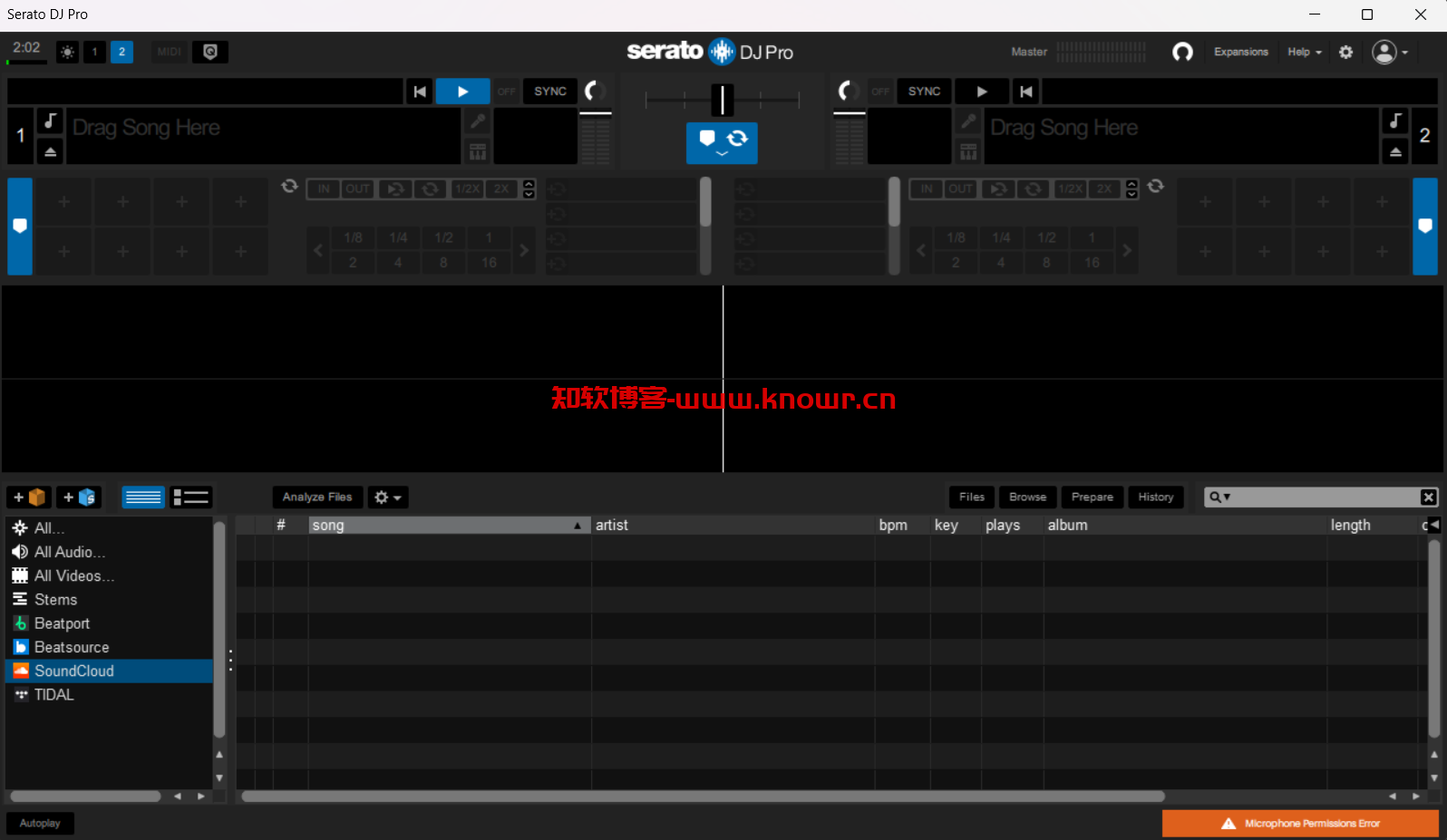1447x840 pixels.
Task: Switch to display layout 1
Action: point(94,52)
